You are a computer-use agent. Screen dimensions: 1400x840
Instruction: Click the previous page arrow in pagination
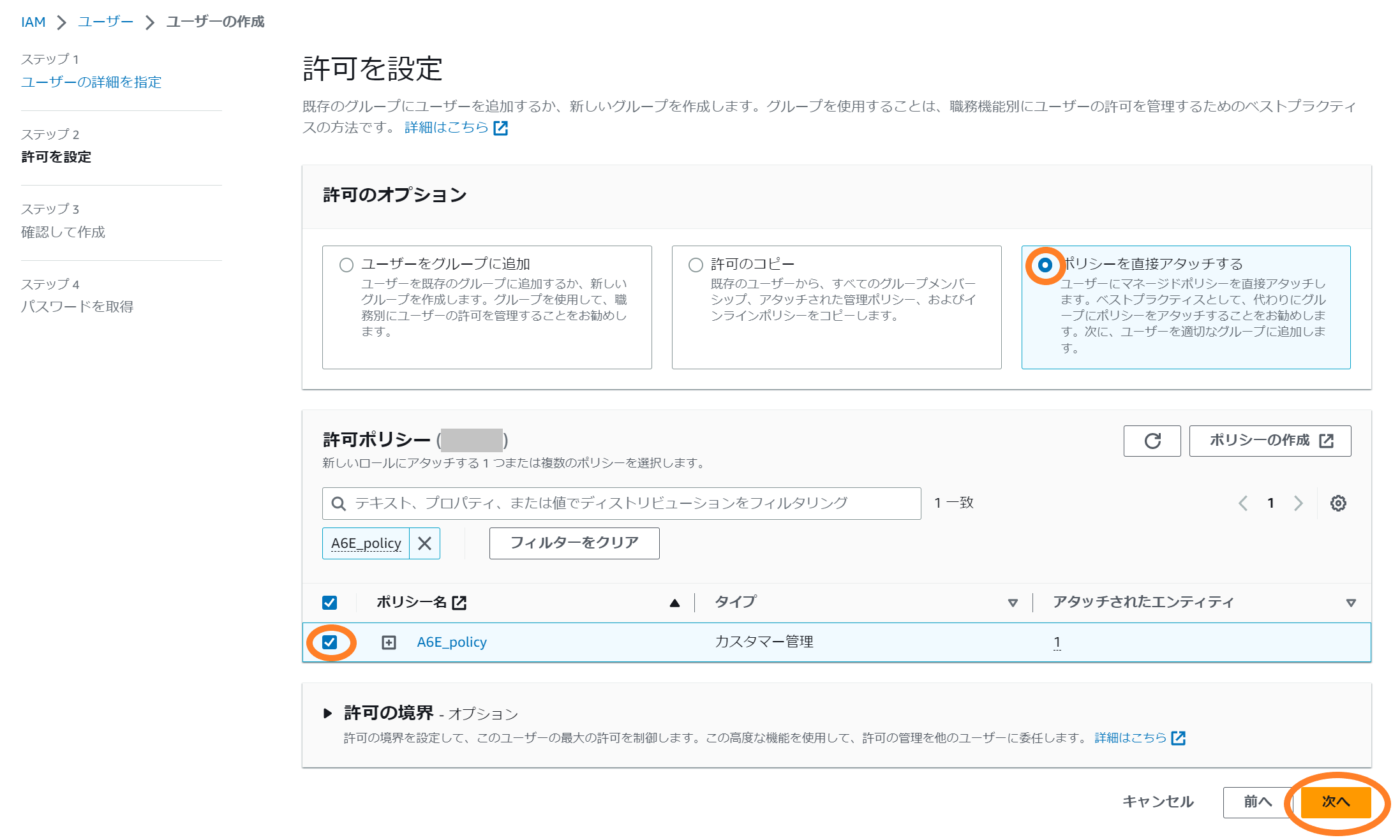pyautogui.click(x=1244, y=503)
